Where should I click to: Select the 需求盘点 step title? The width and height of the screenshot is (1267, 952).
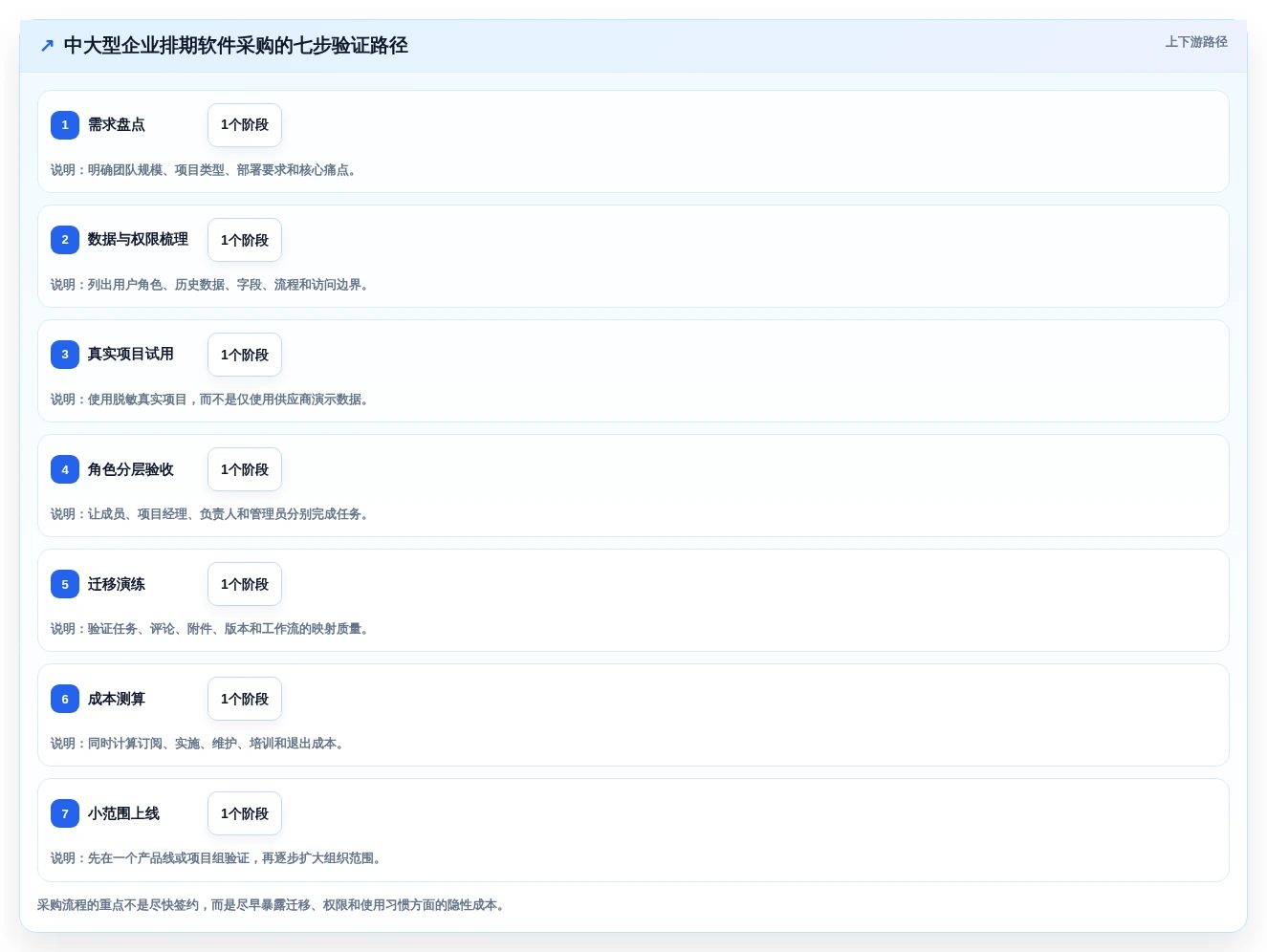click(117, 124)
